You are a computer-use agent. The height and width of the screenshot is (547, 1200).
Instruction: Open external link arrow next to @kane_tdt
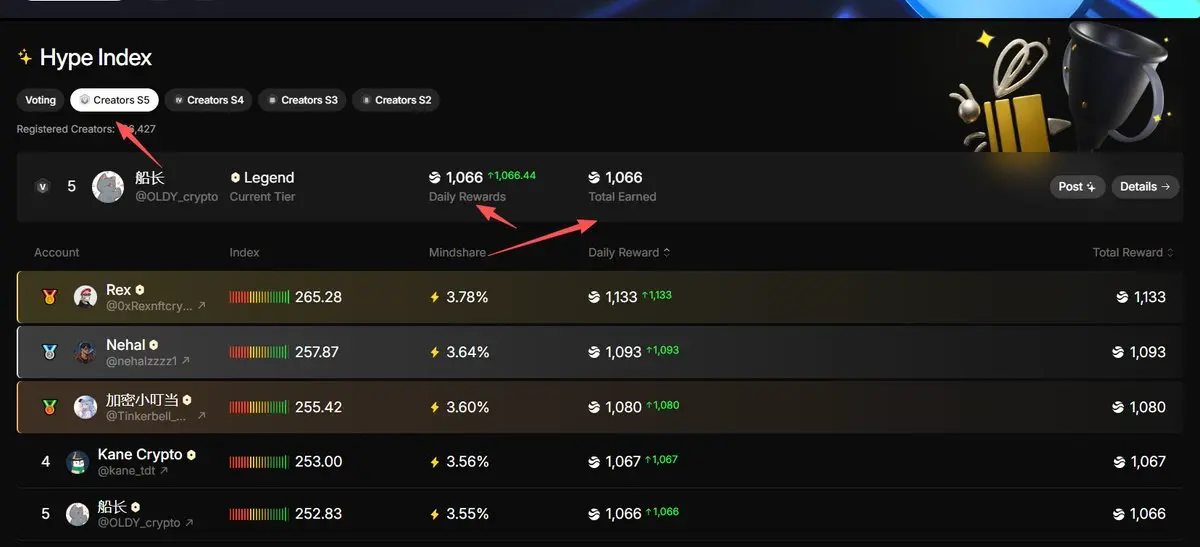click(164, 470)
